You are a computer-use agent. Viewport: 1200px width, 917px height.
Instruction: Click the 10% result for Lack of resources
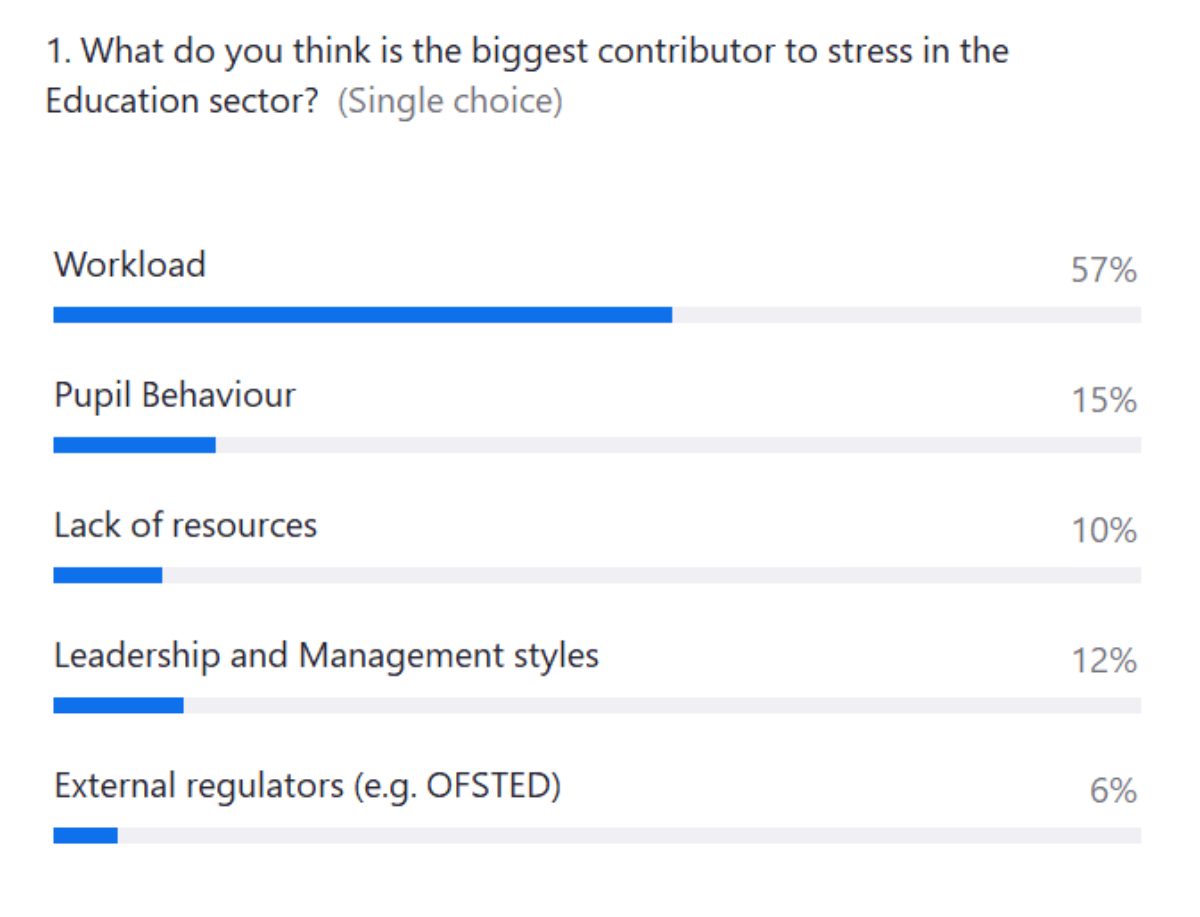pyautogui.click(x=1103, y=531)
